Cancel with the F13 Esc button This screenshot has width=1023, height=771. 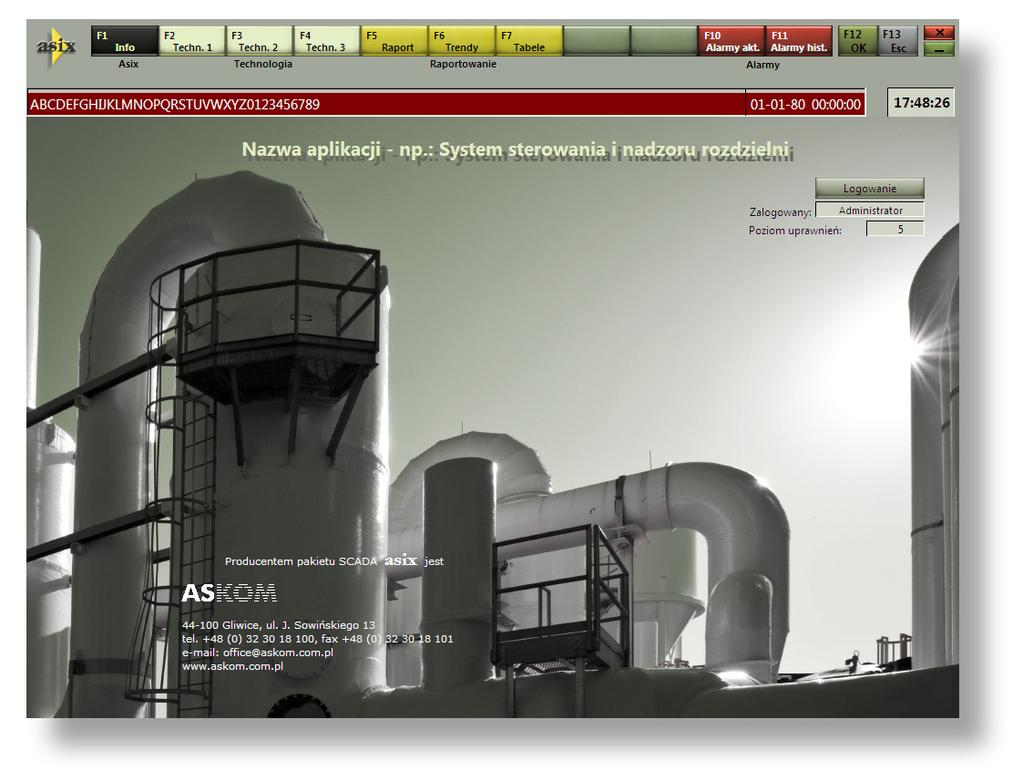point(898,41)
